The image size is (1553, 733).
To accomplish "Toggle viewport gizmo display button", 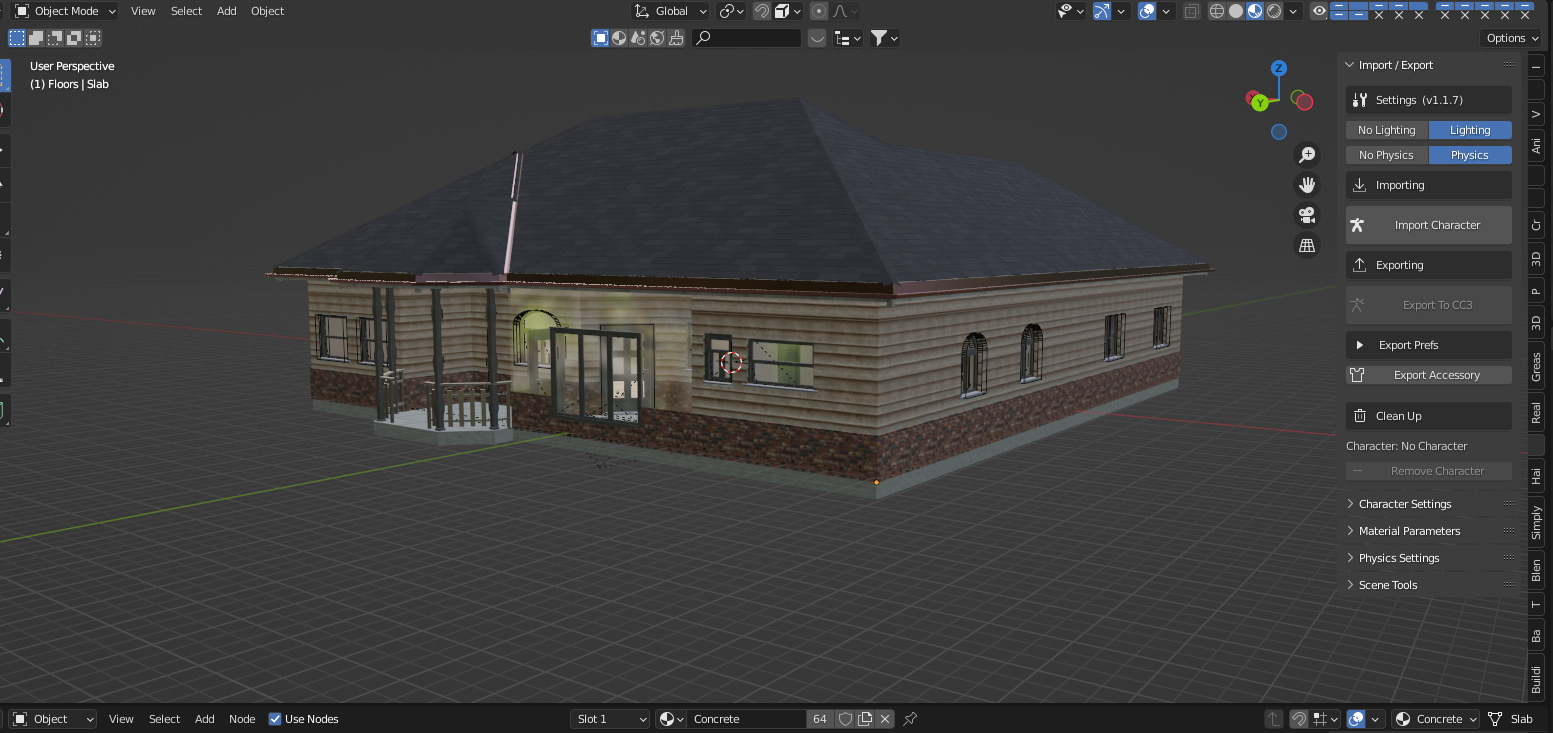I will click(1102, 11).
